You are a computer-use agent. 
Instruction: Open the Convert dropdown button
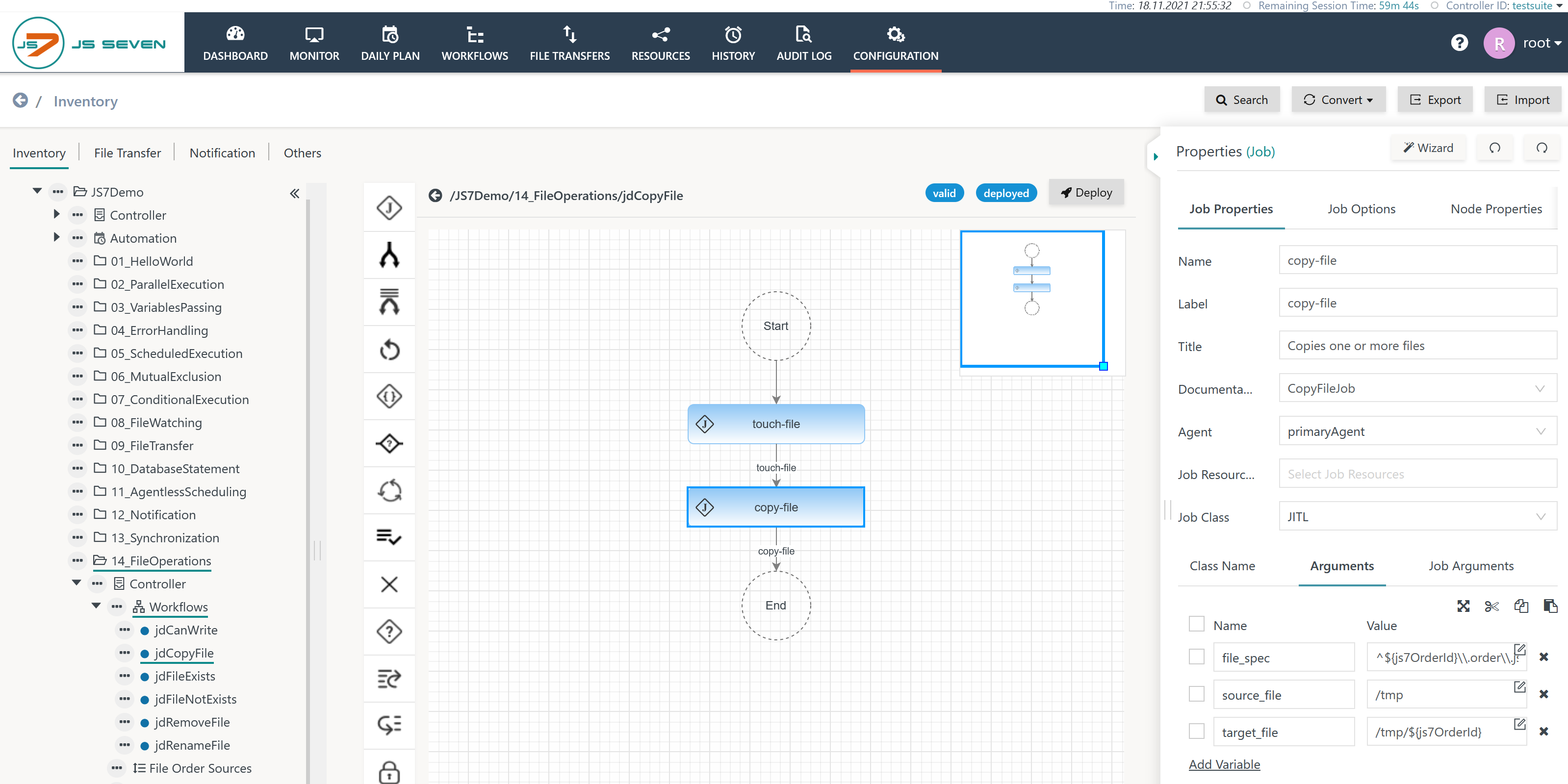click(1338, 100)
